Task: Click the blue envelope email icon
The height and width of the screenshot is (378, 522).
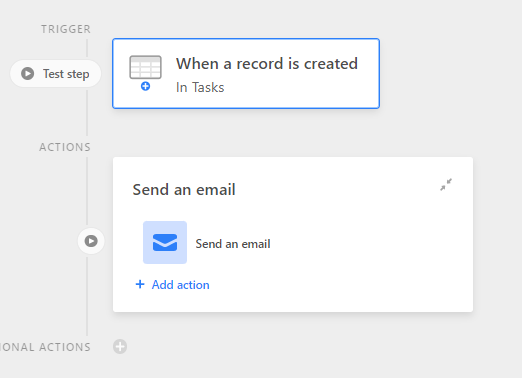Action: 165,242
